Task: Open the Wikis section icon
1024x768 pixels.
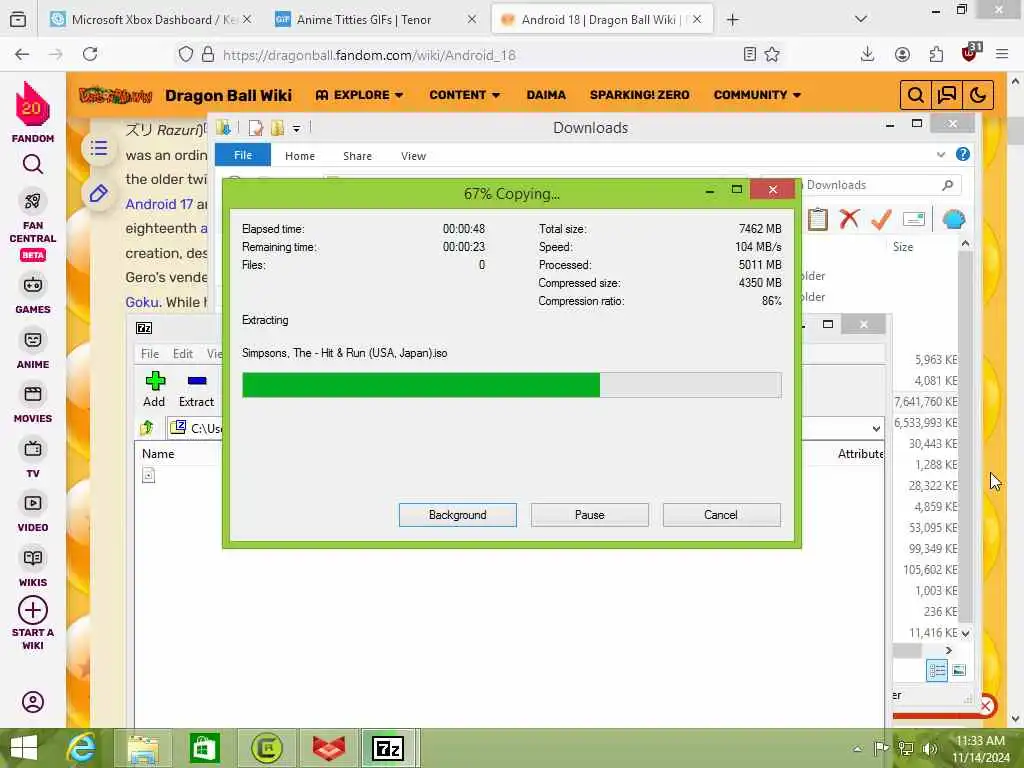Action: 33,558
